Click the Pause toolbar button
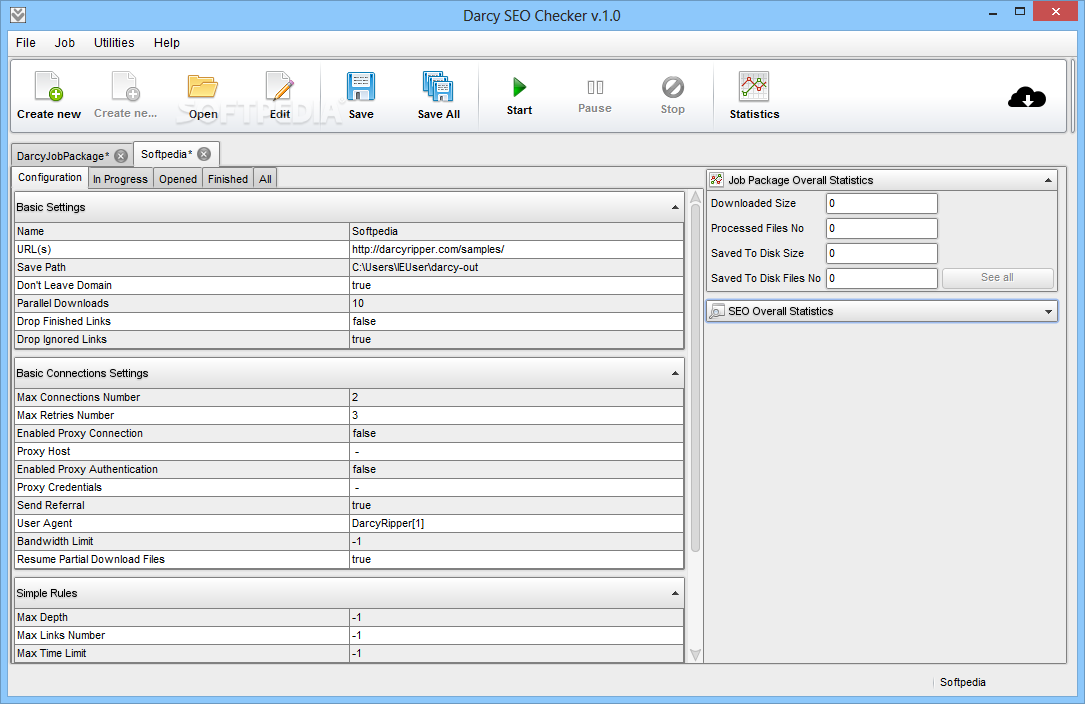 pos(594,95)
